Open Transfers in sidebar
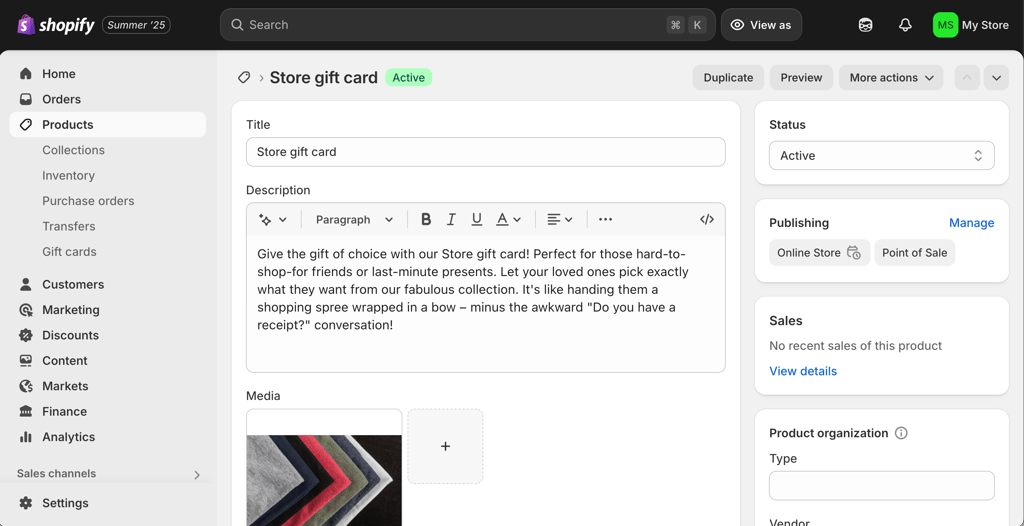The image size is (1024, 526). (69, 227)
